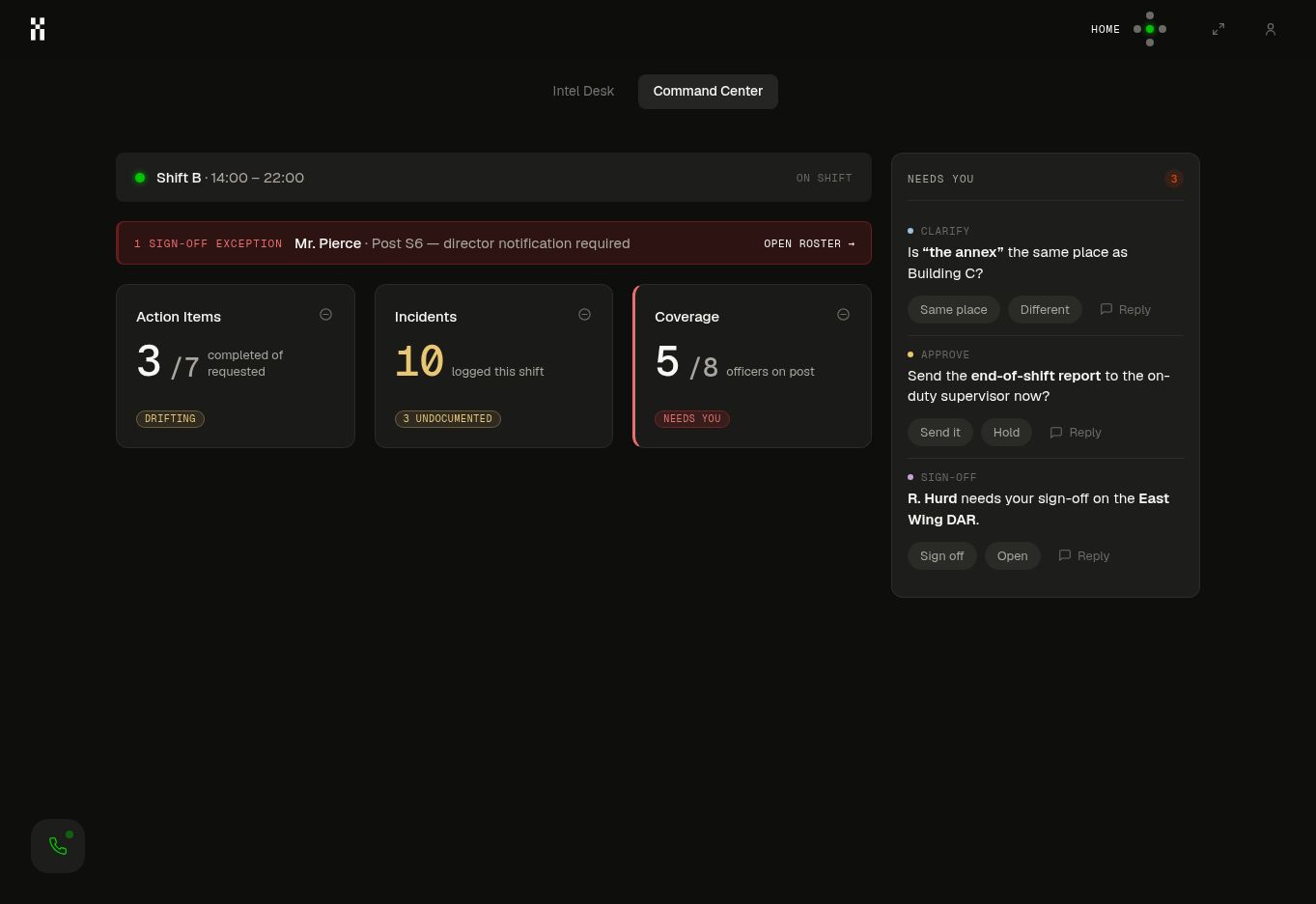Click the expand fullscreen icon
This screenshot has width=1316, height=904.
(x=1218, y=29)
